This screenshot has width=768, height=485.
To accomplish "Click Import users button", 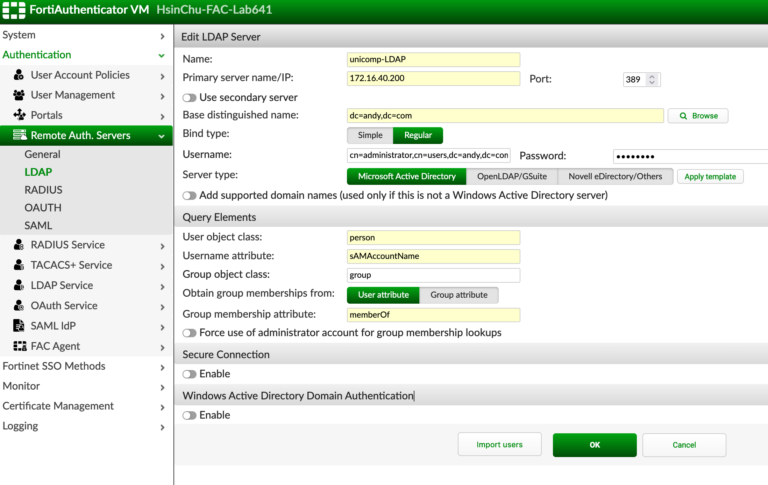I will click(x=500, y=445).
